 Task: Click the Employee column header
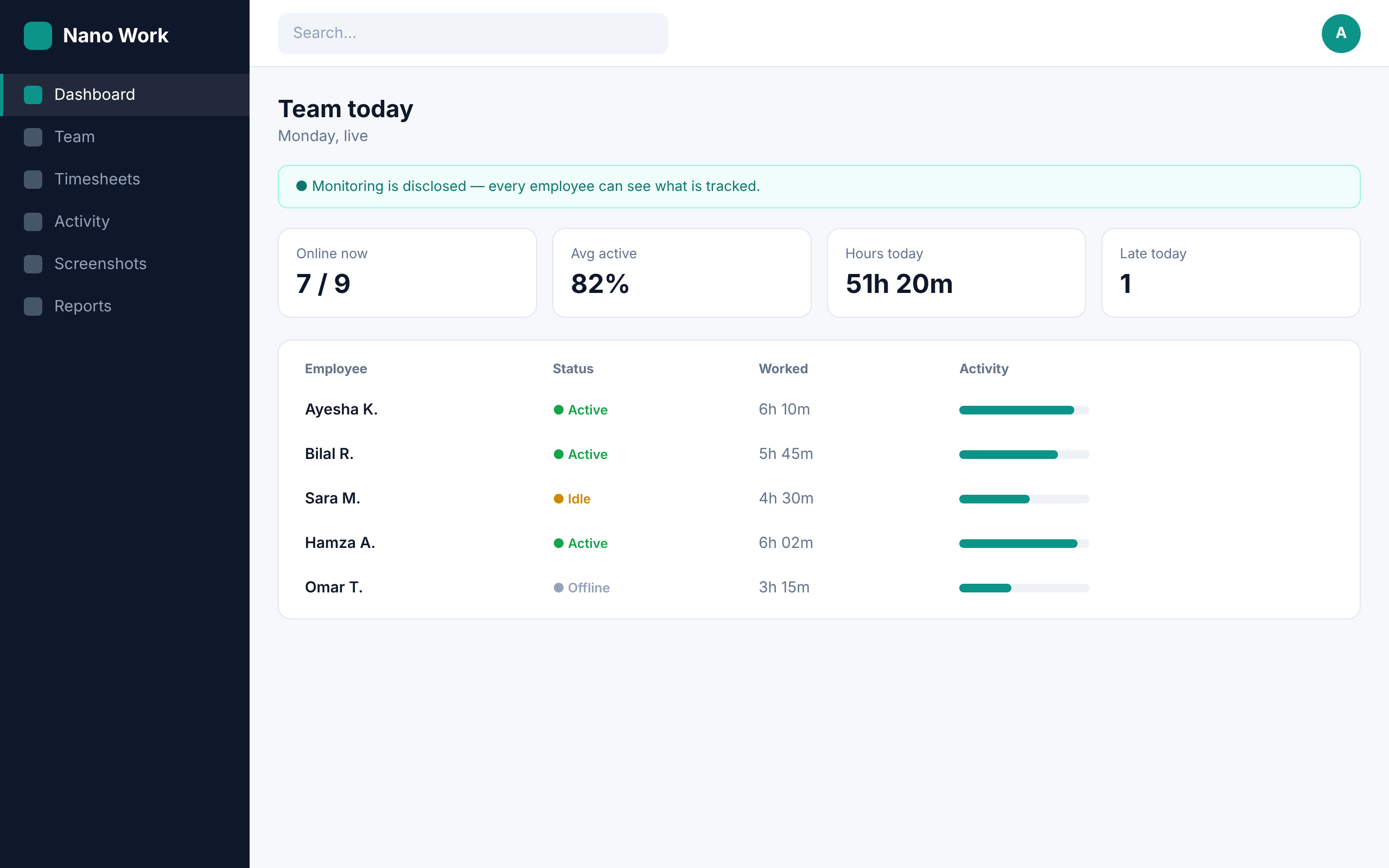pos(336,369)
